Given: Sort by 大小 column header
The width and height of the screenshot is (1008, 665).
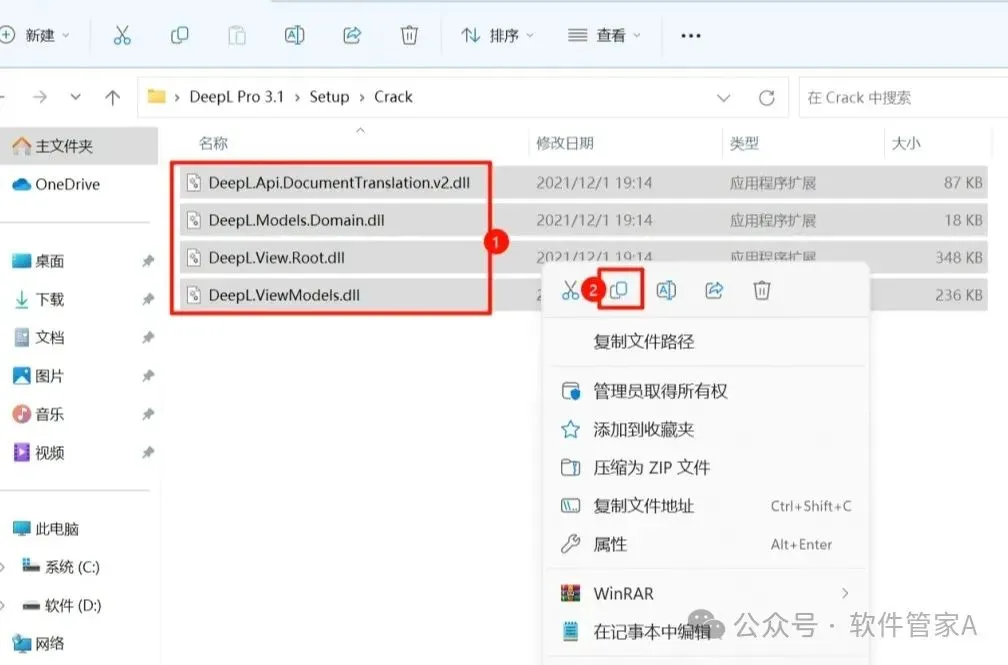Looking at the screenshot, I should (x=906, y=143).
